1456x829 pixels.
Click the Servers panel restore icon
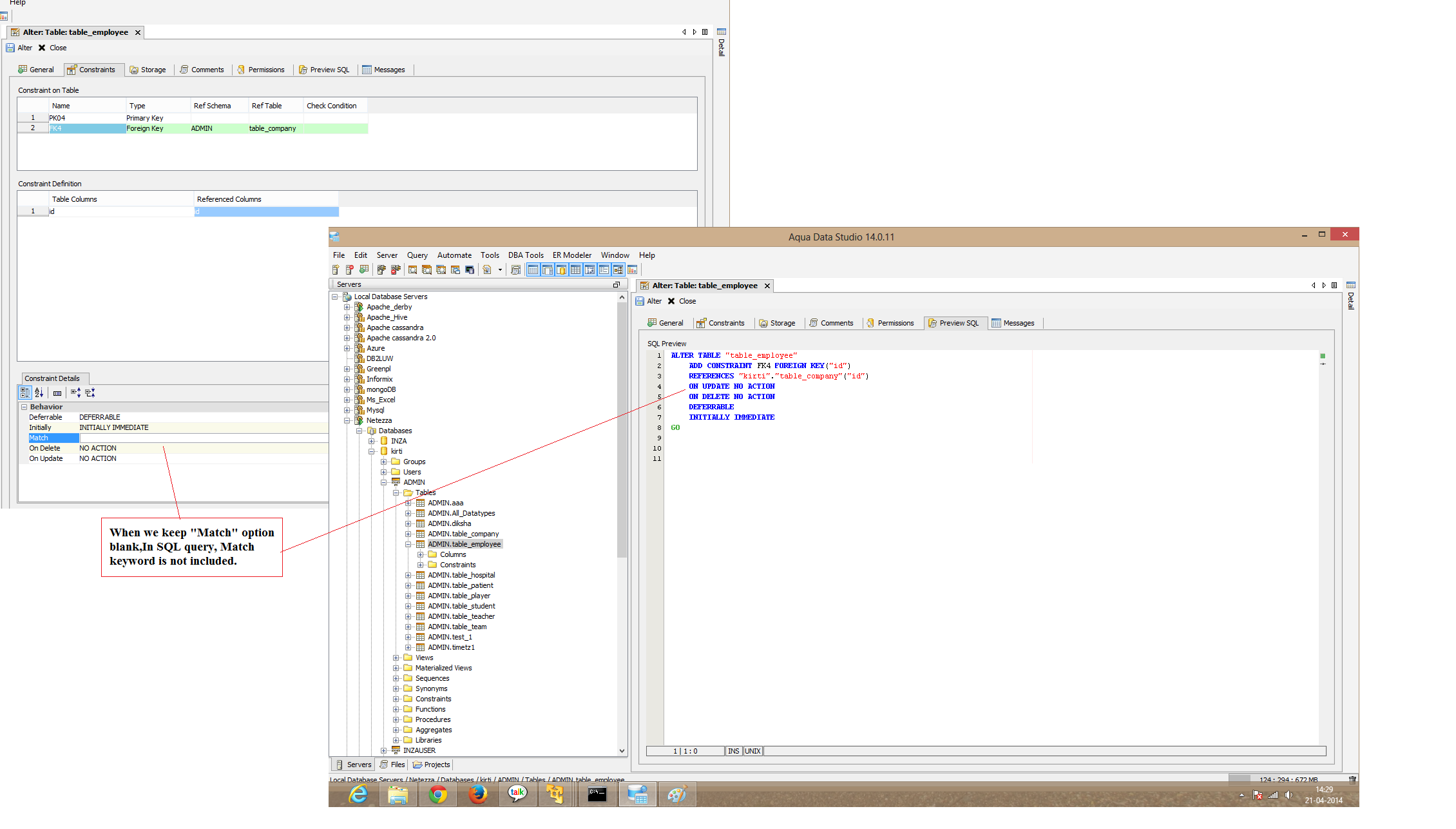click(x=617, y=285)
